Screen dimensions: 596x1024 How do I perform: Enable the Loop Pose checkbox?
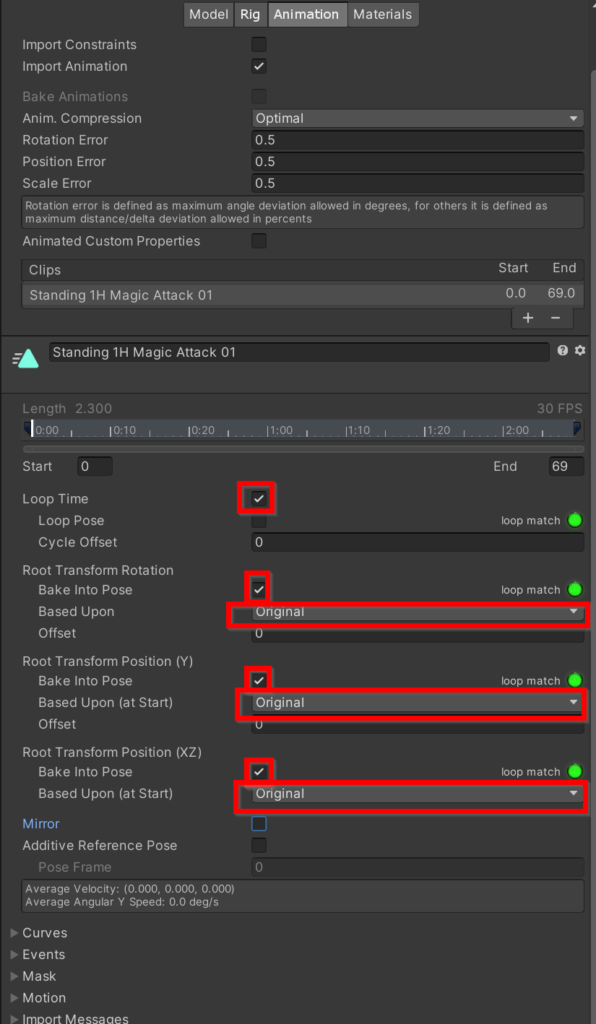pyautogui.click(x=259, y=520)
